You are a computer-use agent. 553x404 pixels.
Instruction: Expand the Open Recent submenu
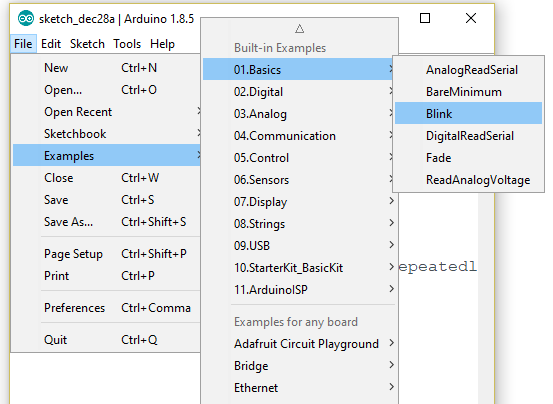pos(107,112)
